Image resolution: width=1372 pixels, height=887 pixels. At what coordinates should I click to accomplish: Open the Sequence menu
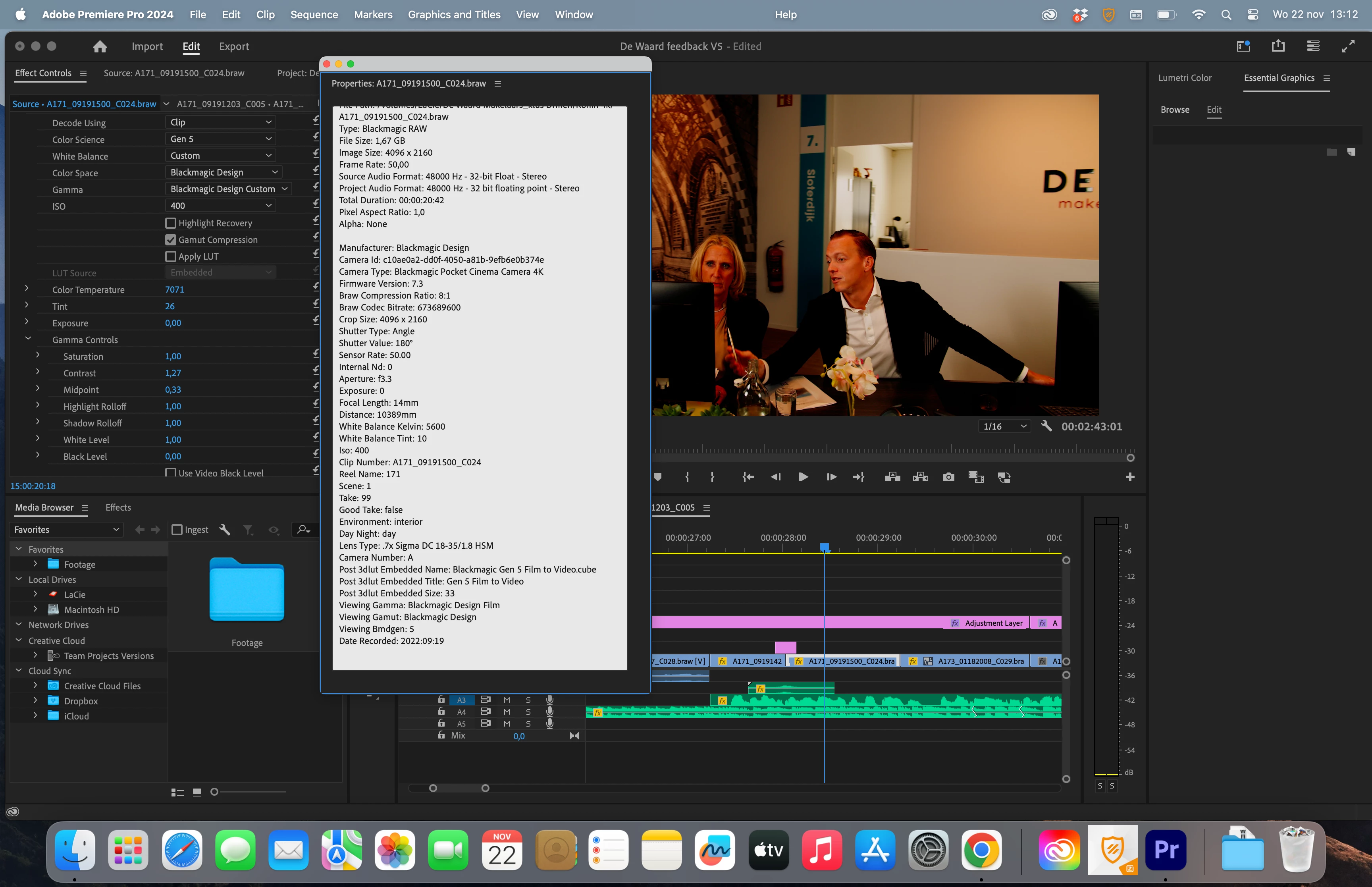click(x=314, y=14)
